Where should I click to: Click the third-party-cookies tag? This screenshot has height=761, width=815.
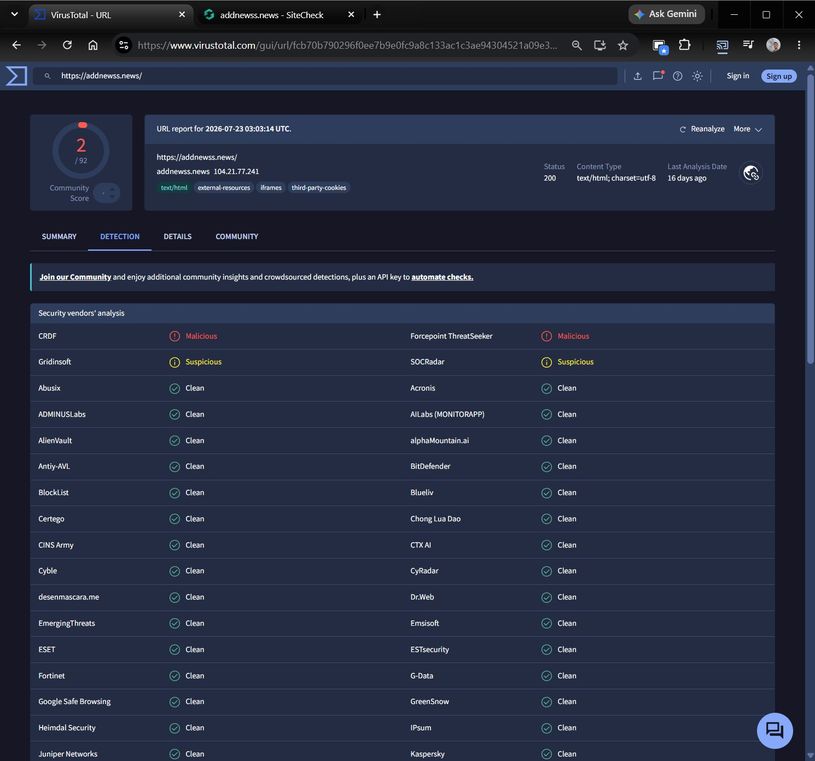click(319, 188)
